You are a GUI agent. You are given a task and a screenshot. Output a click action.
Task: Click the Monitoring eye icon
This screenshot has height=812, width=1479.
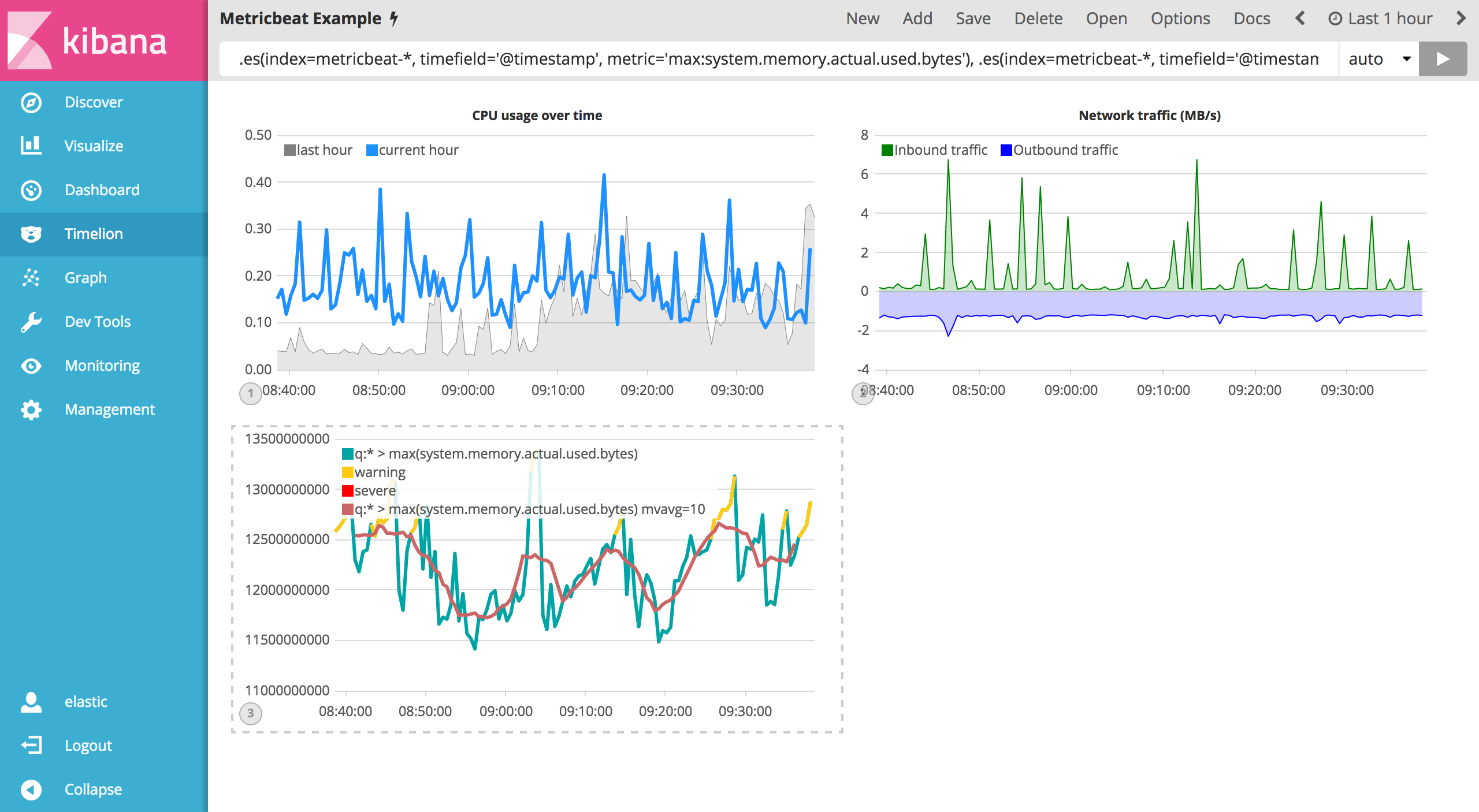[x=31, y=366]
